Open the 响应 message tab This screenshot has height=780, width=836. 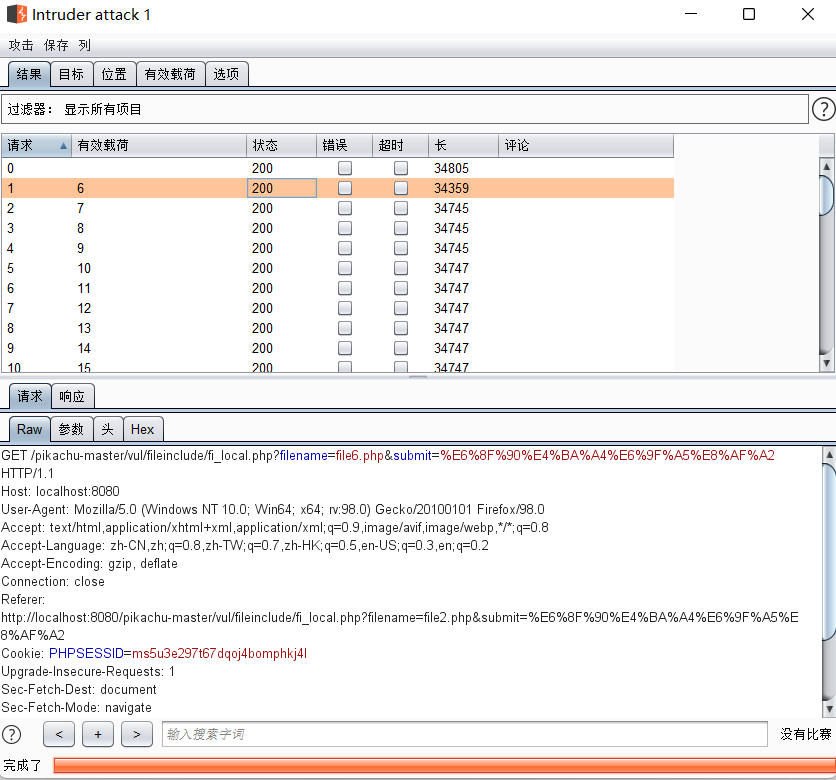coord(73,396)
